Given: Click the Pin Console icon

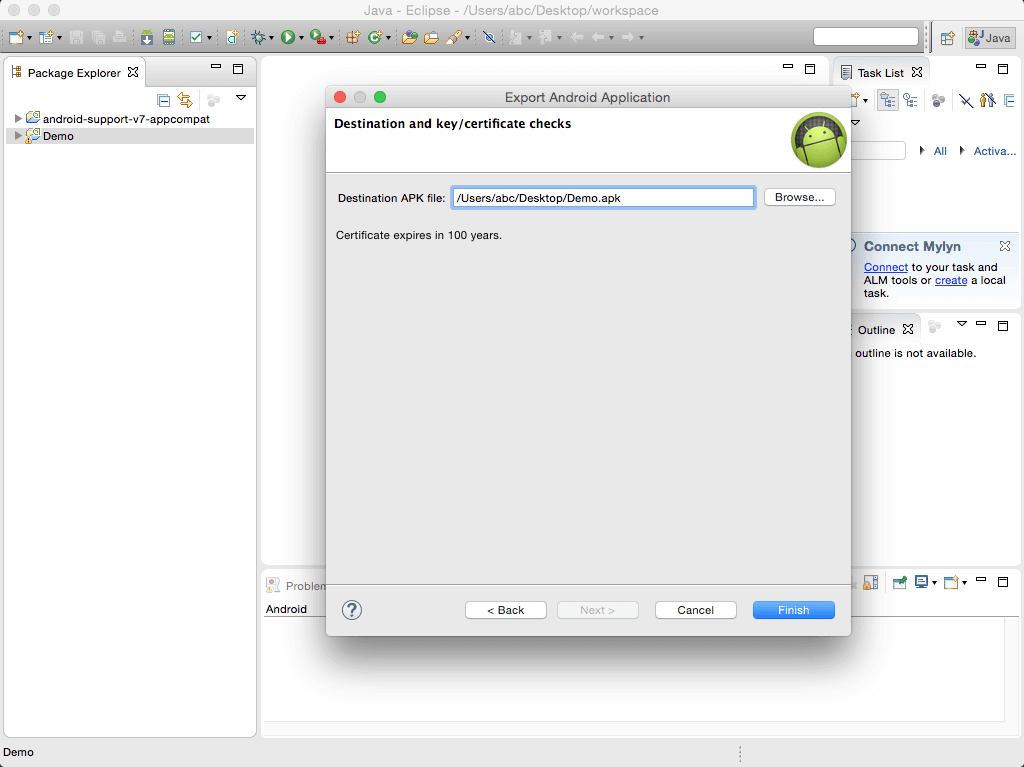Looking at the screenshot, I should [x=900, y=582].
